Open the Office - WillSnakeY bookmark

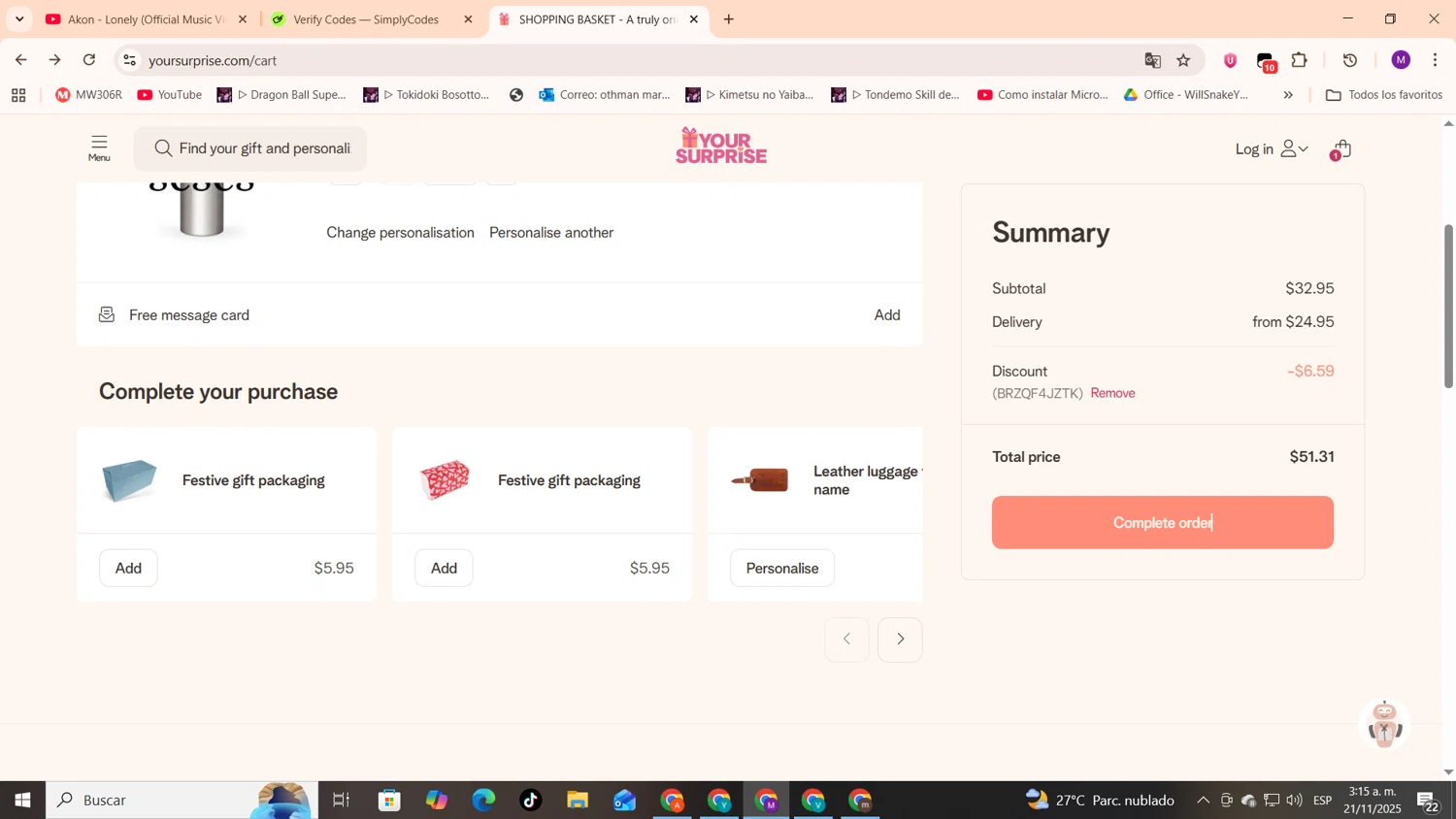click(x=1186, y=95)
